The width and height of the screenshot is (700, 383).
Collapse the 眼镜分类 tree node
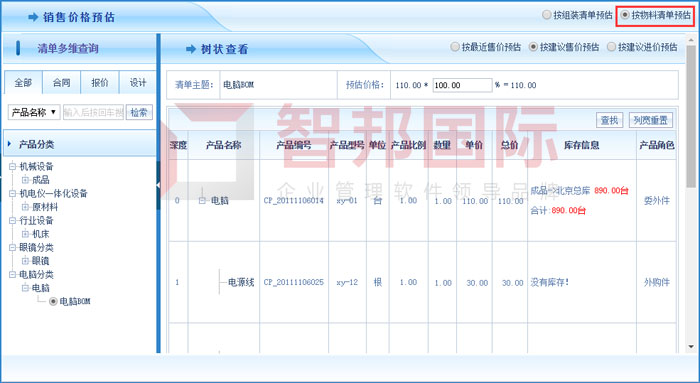tap(12, 247)
